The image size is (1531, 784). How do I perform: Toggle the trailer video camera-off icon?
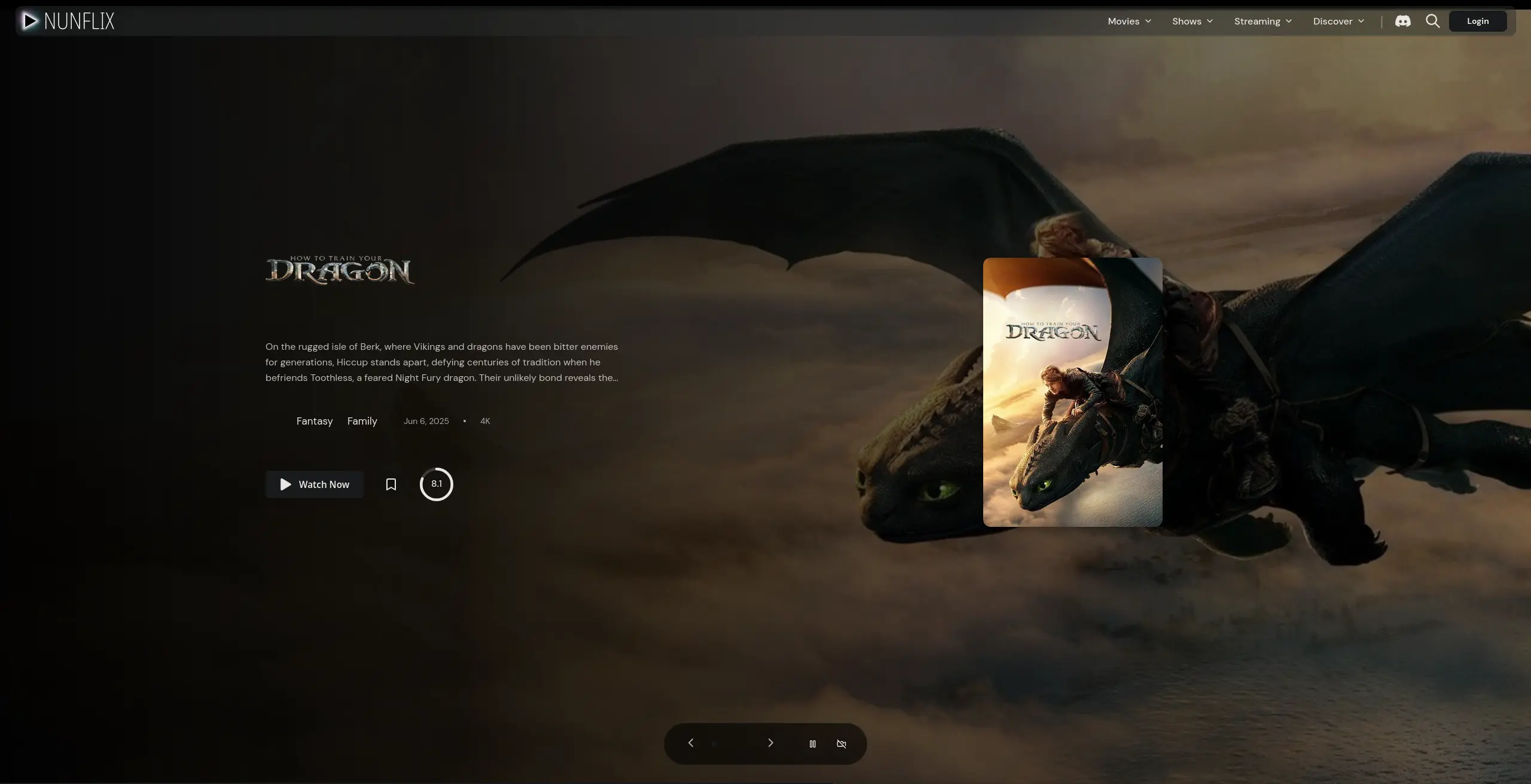point(841,744)
